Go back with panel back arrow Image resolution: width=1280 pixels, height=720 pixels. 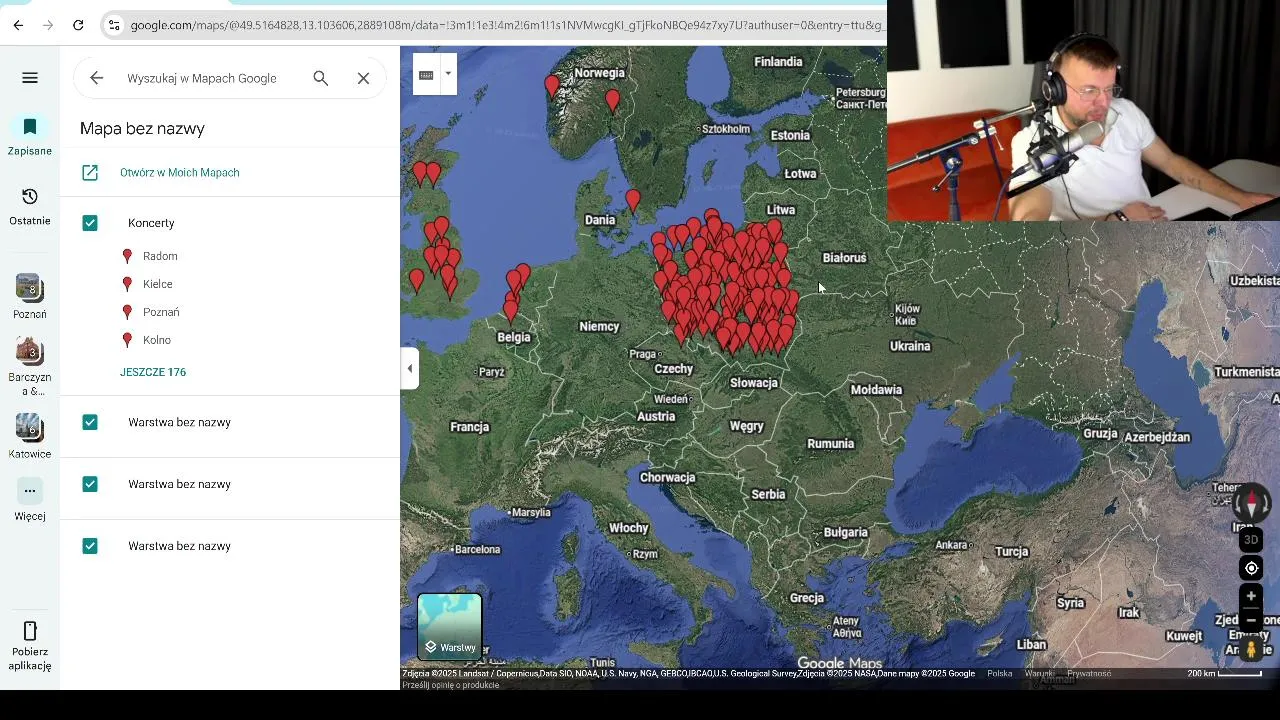pyautogui.click(x=96, y=78)
